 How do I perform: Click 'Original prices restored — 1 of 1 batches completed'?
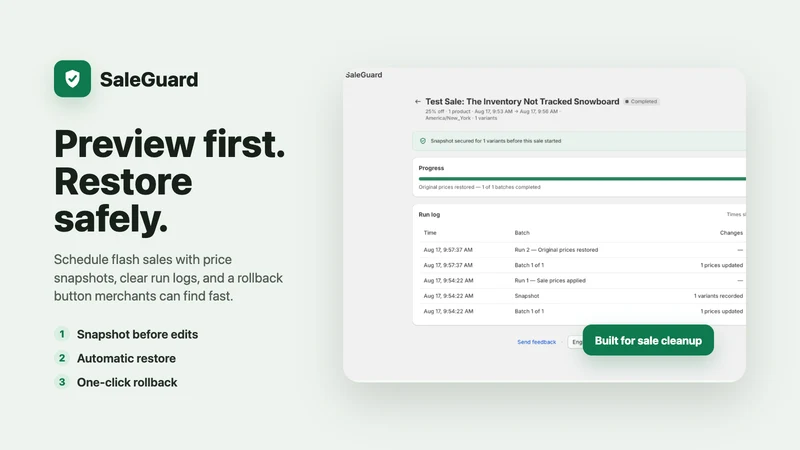[x=479, y=187]
